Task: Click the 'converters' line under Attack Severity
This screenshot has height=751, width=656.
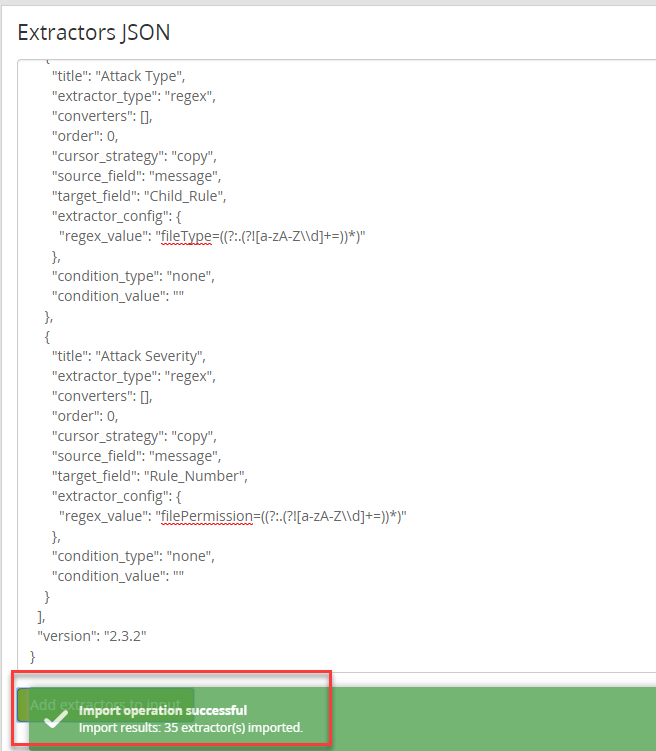Action: tap(102, 396)
